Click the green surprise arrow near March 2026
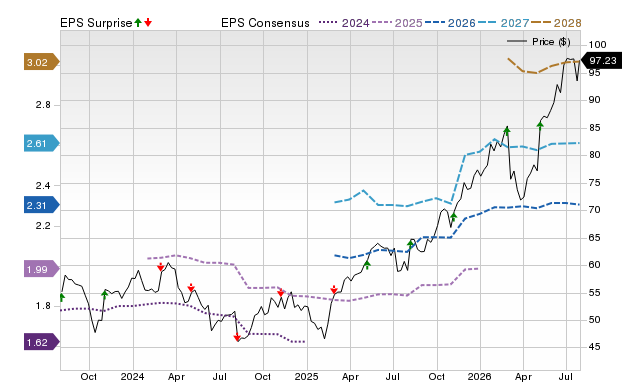Screen dimensions: 640x382 click(x=507, y=131)
